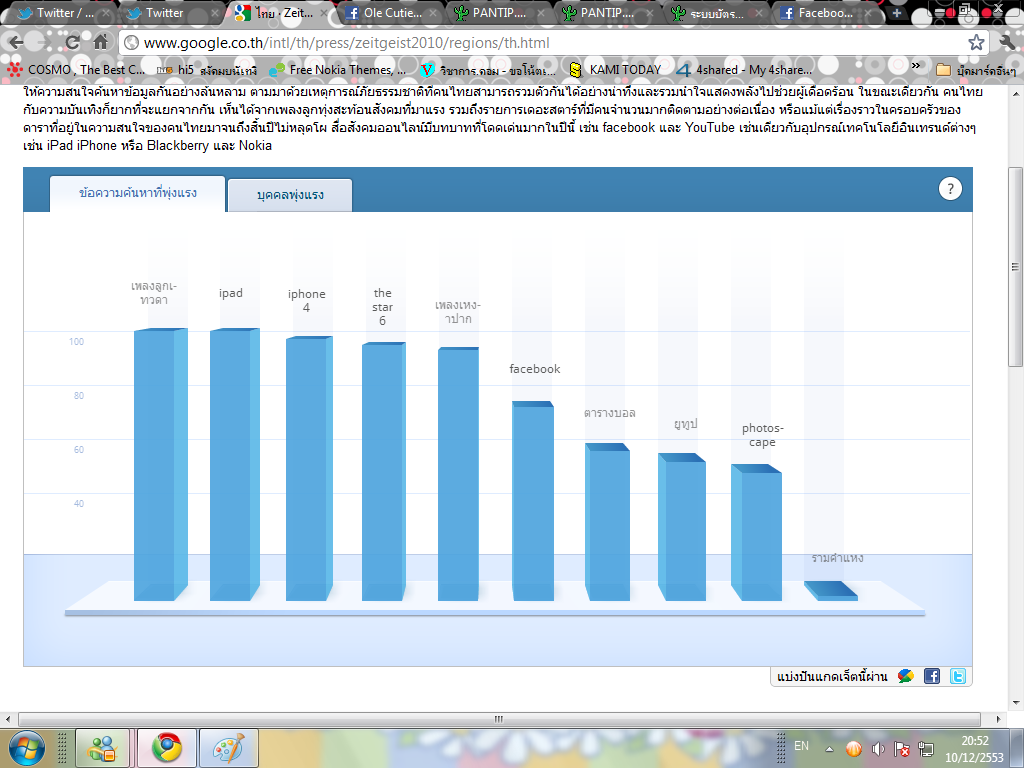Click the EN language indicator in taskbar
This screenshot has width=1024, height=768.
tap(801, 746)
